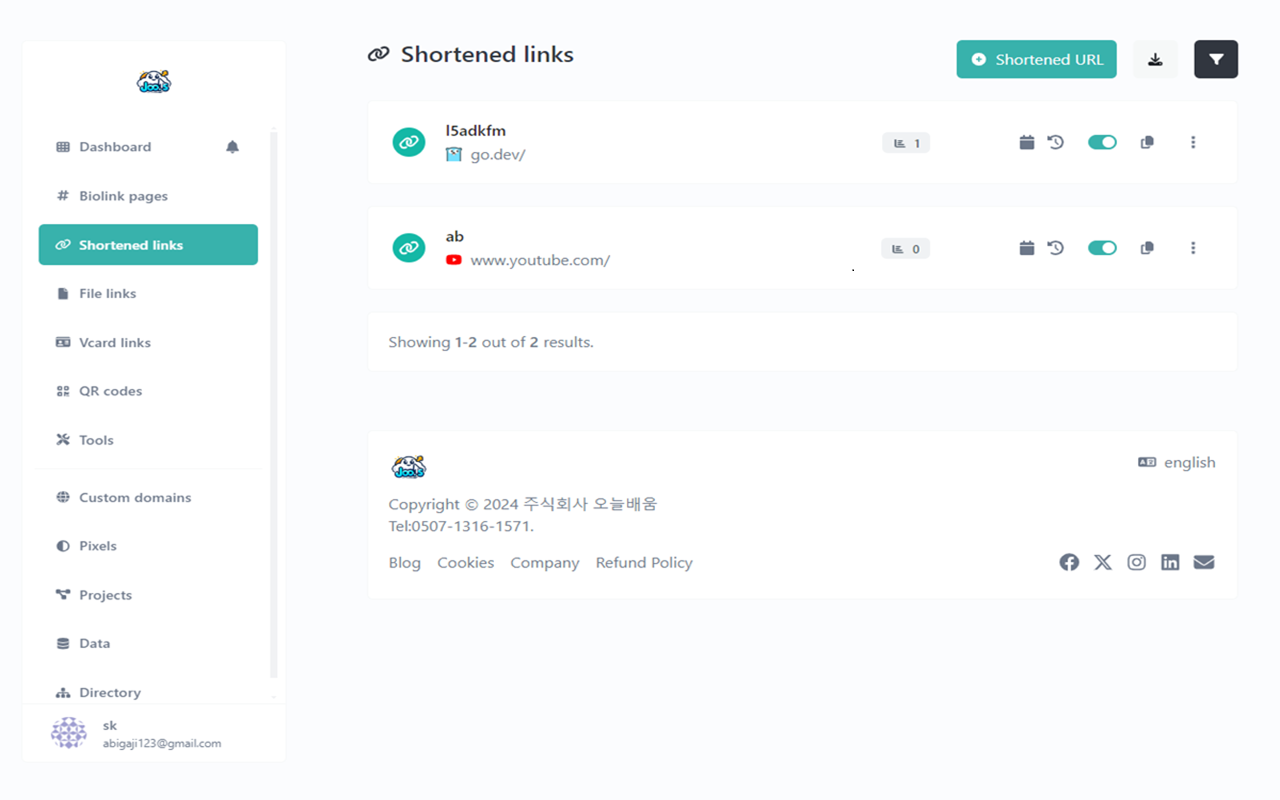Open the Instagram icon in the footer
This screenshot has width=1280, height=800.
[1136, 562]
